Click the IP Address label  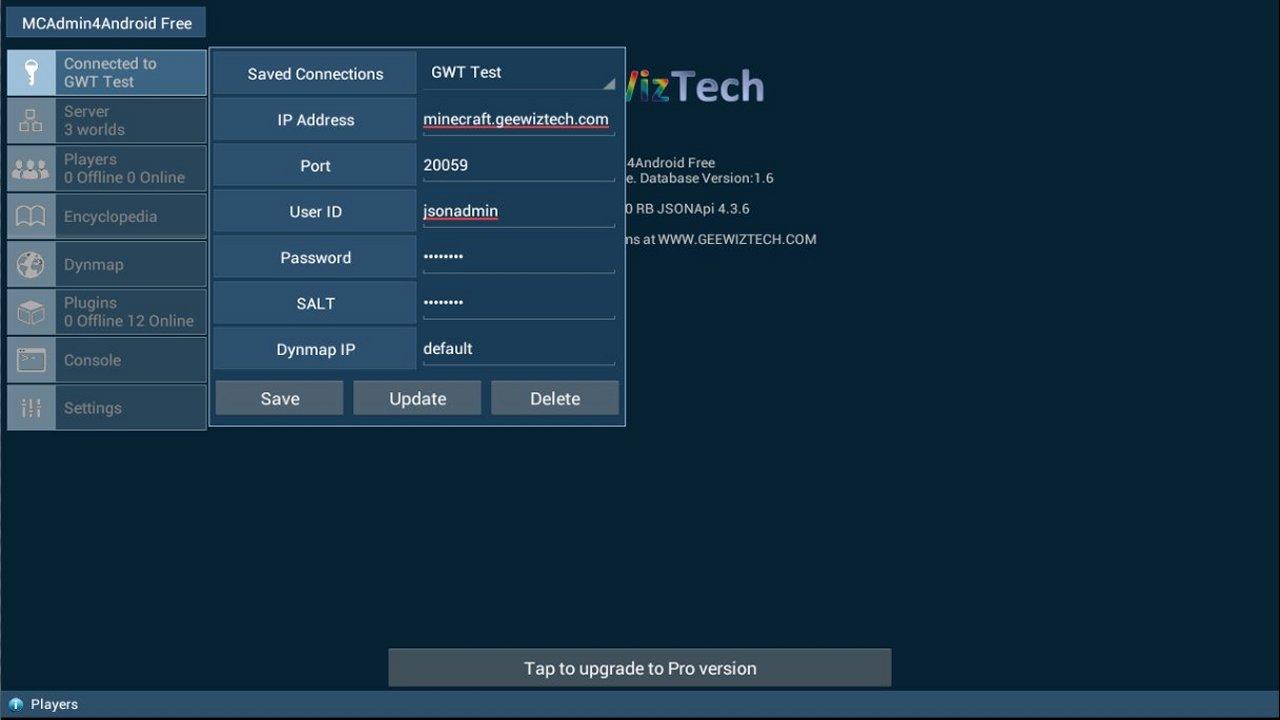click(x=315, y=120)
